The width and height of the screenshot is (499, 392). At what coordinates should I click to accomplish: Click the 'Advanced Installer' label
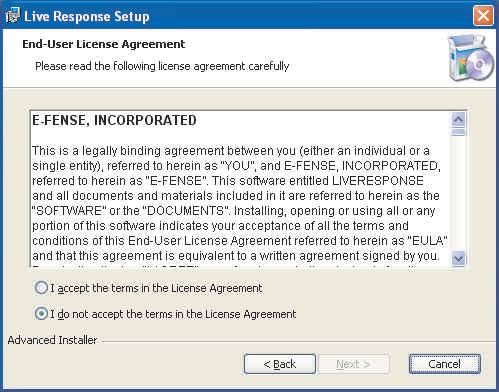[x=52, y=340]
